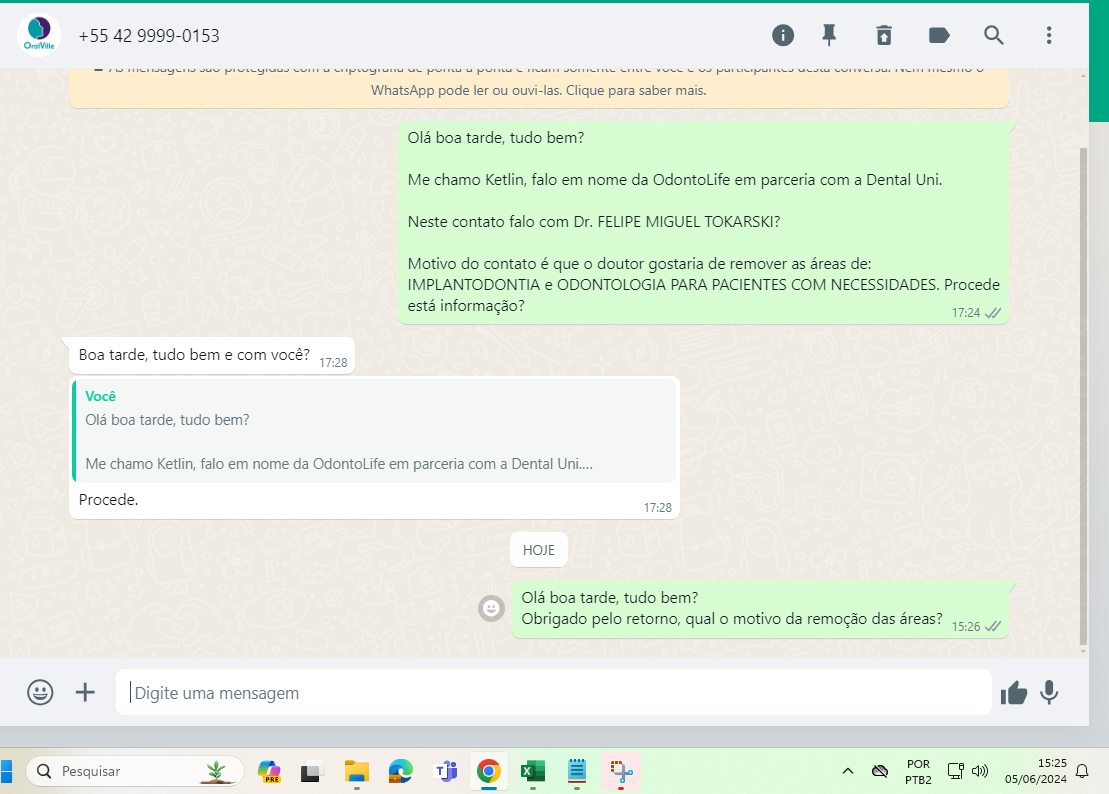Open Task View on the taskbar

[312, 771]
